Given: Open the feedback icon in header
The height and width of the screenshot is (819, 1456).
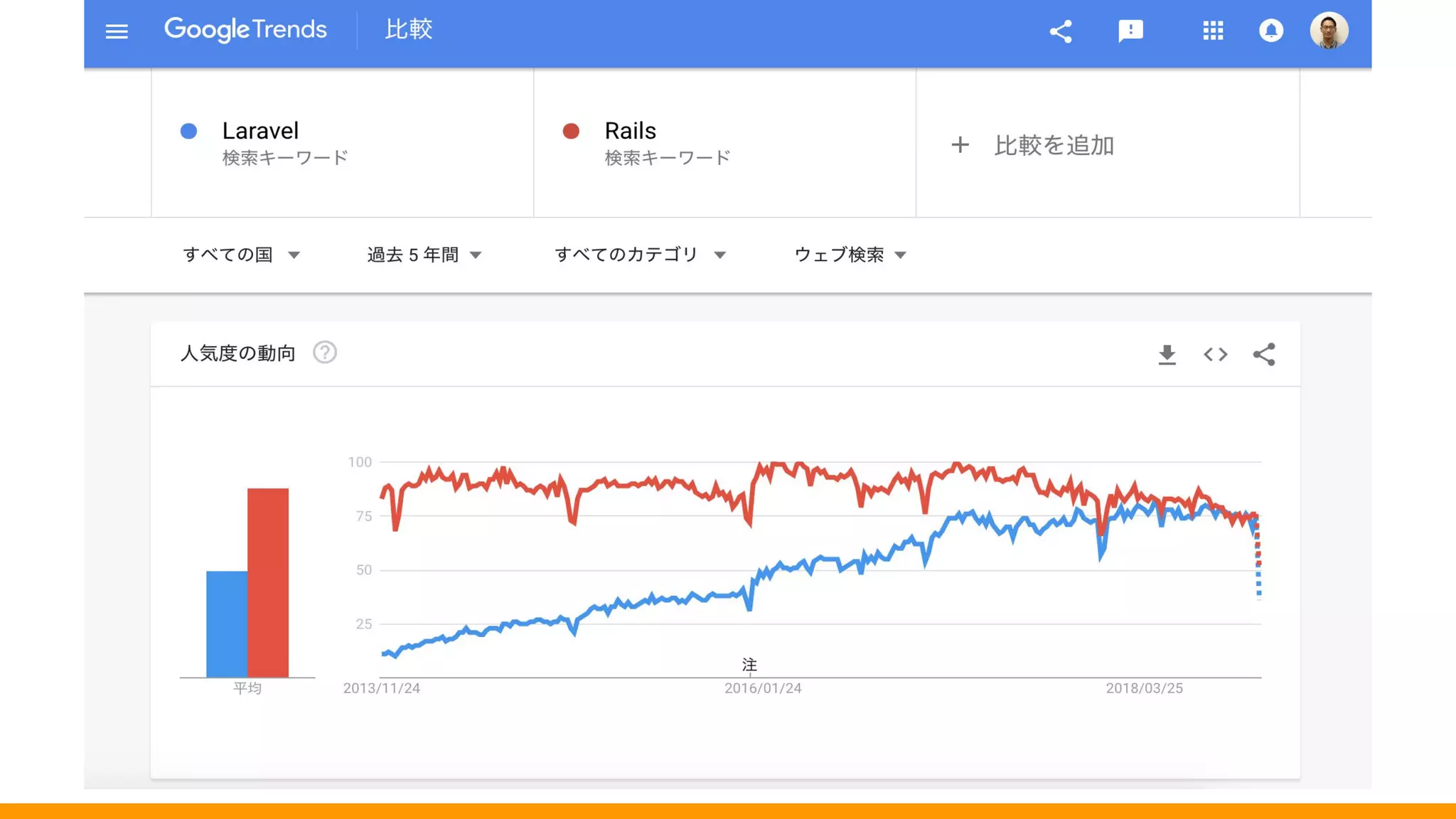Looking at the screenshot, I should click(x=1130, y=31).
